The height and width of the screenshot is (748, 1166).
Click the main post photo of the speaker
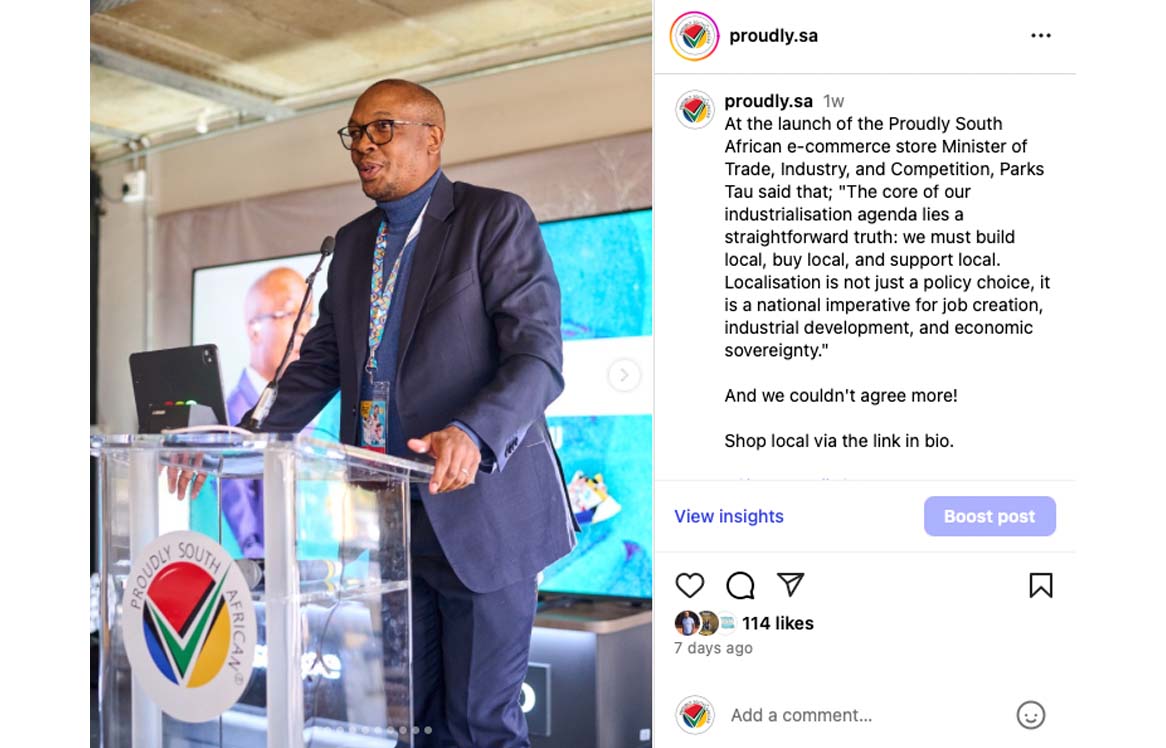point(371,374)
